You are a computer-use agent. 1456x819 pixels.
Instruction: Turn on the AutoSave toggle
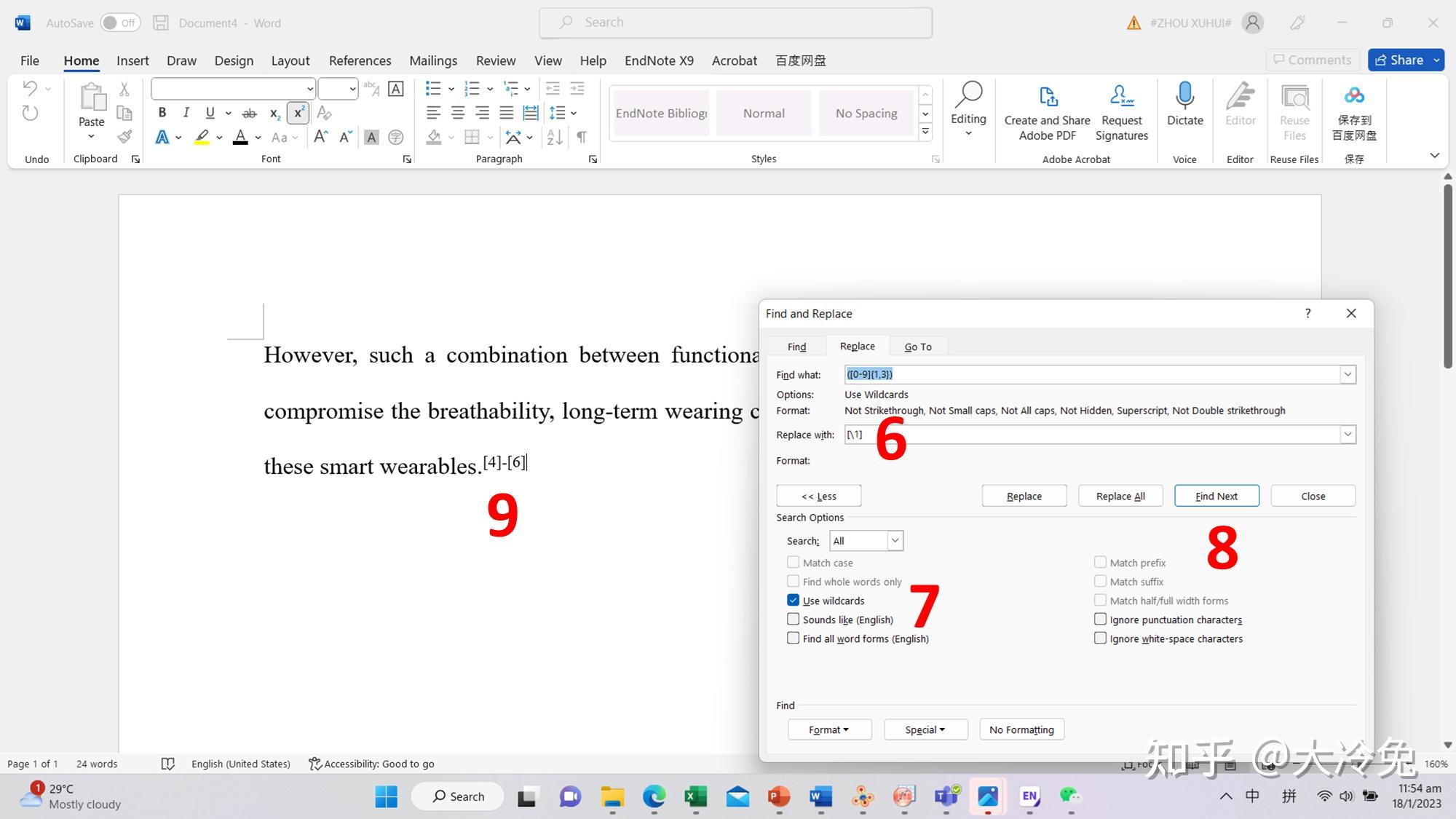pyautogui.click(x=120, y=23)
